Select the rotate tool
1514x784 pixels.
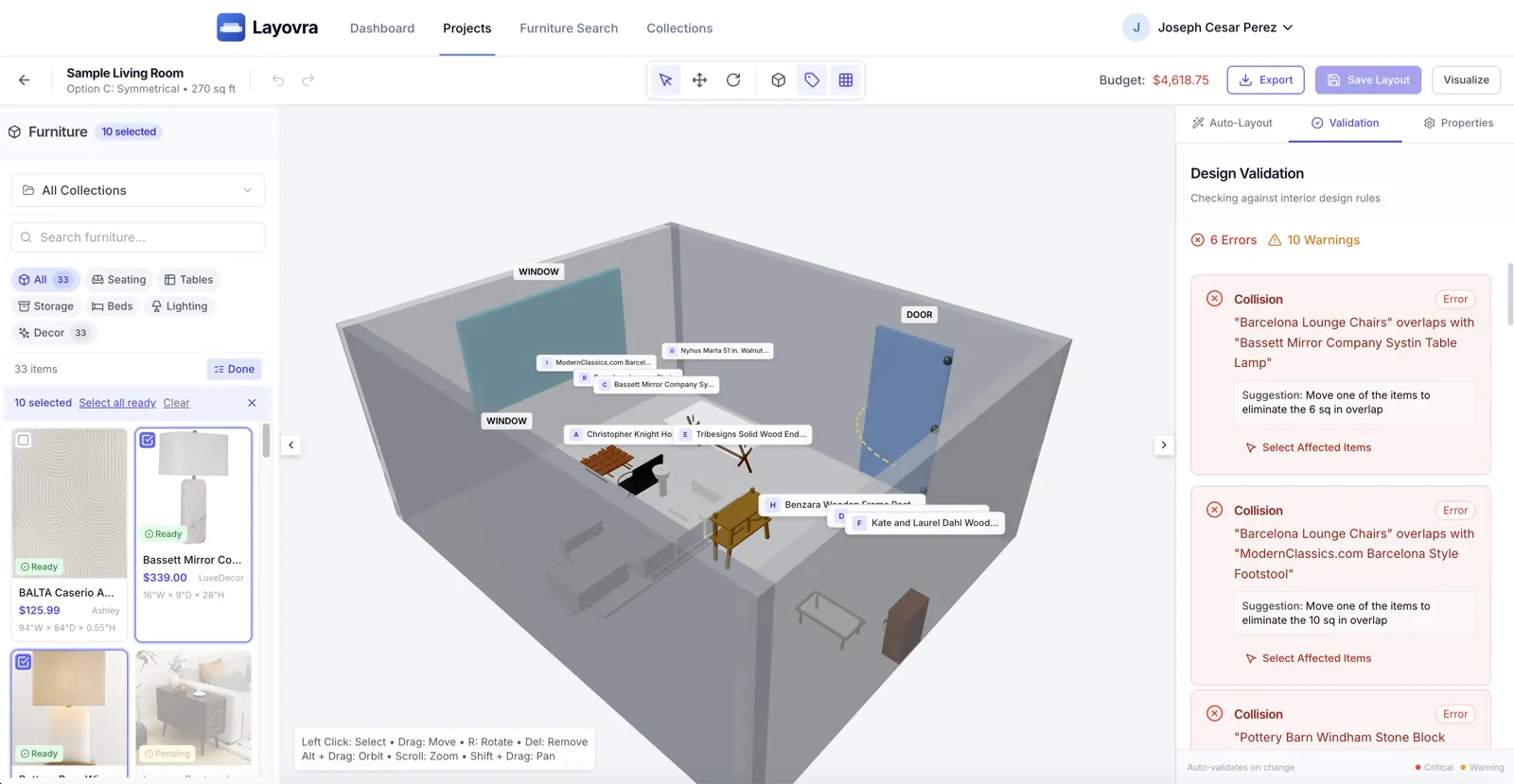pos(733,80)
